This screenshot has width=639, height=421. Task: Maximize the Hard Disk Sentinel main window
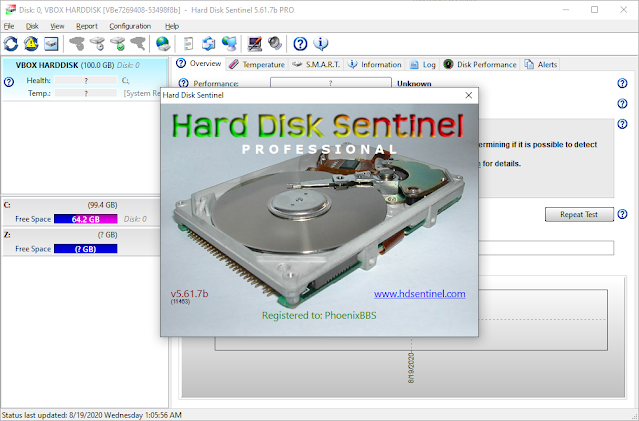pos(595,10)
